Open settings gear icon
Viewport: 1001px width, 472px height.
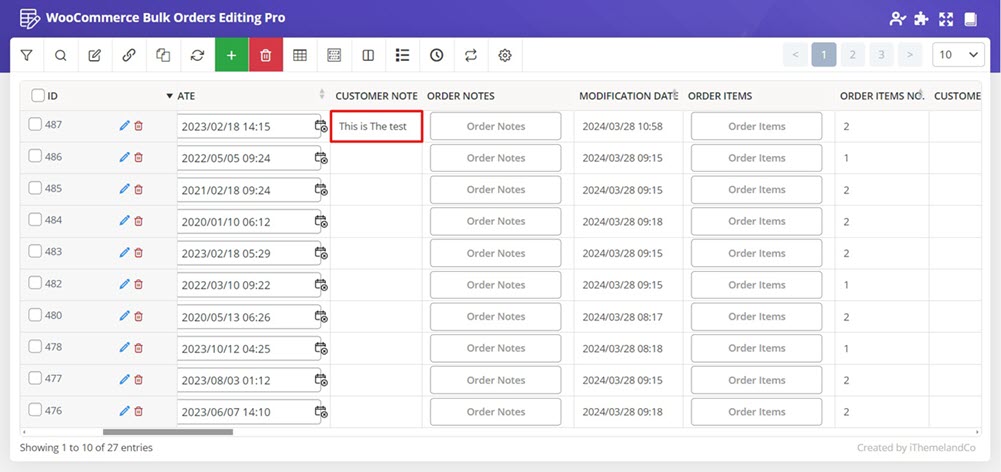coord(505,55)
